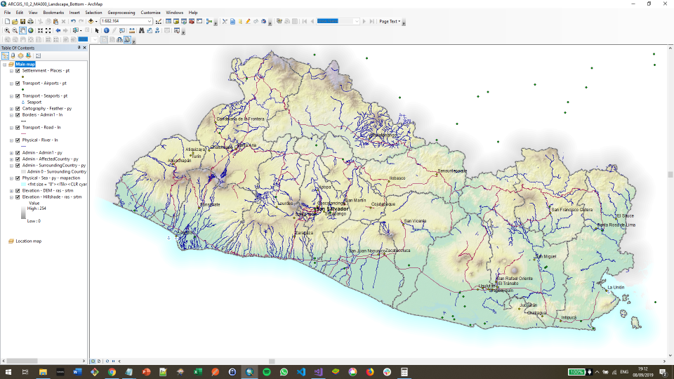Click the Fixed Zoom In icon

[40, 31]
